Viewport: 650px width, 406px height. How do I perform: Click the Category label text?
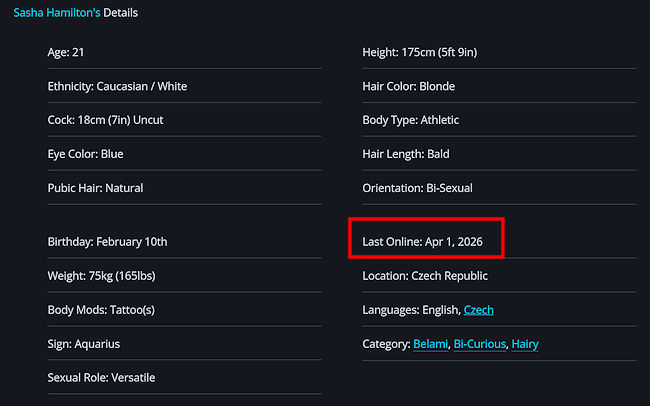tap(387, 344)
